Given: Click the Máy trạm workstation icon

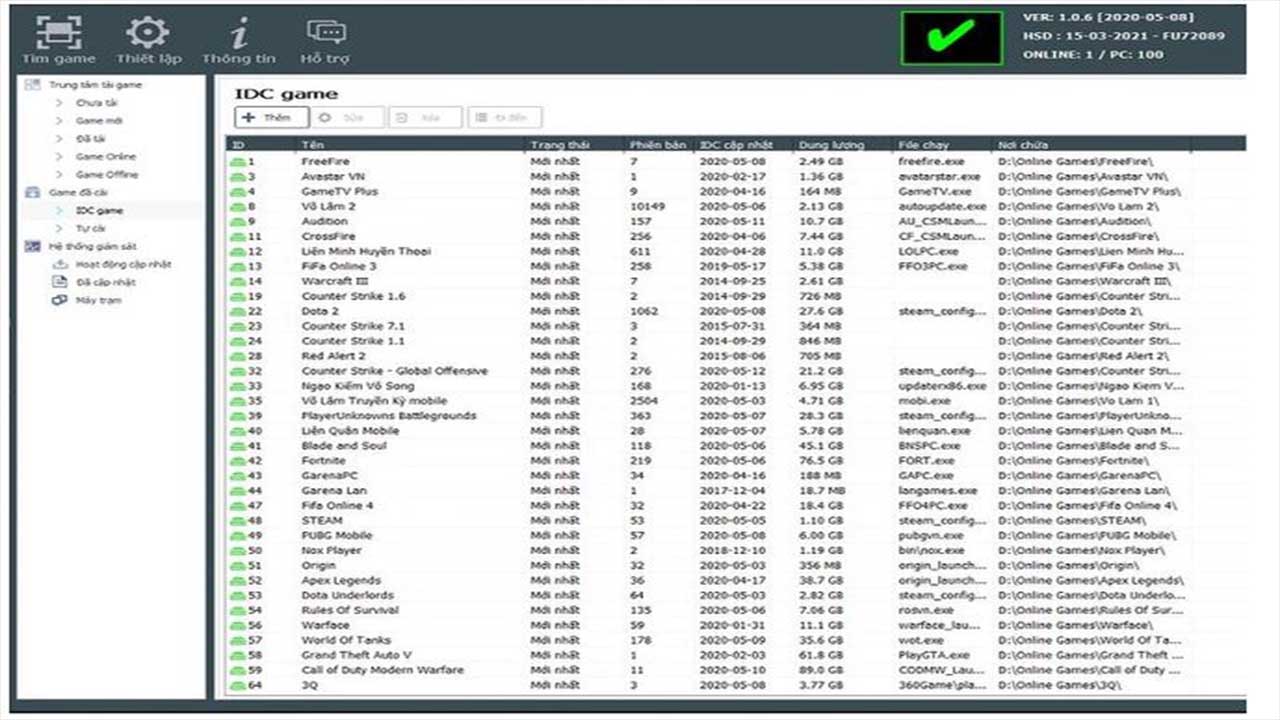Looking at the screenshot, I should (x=60, y=300).
